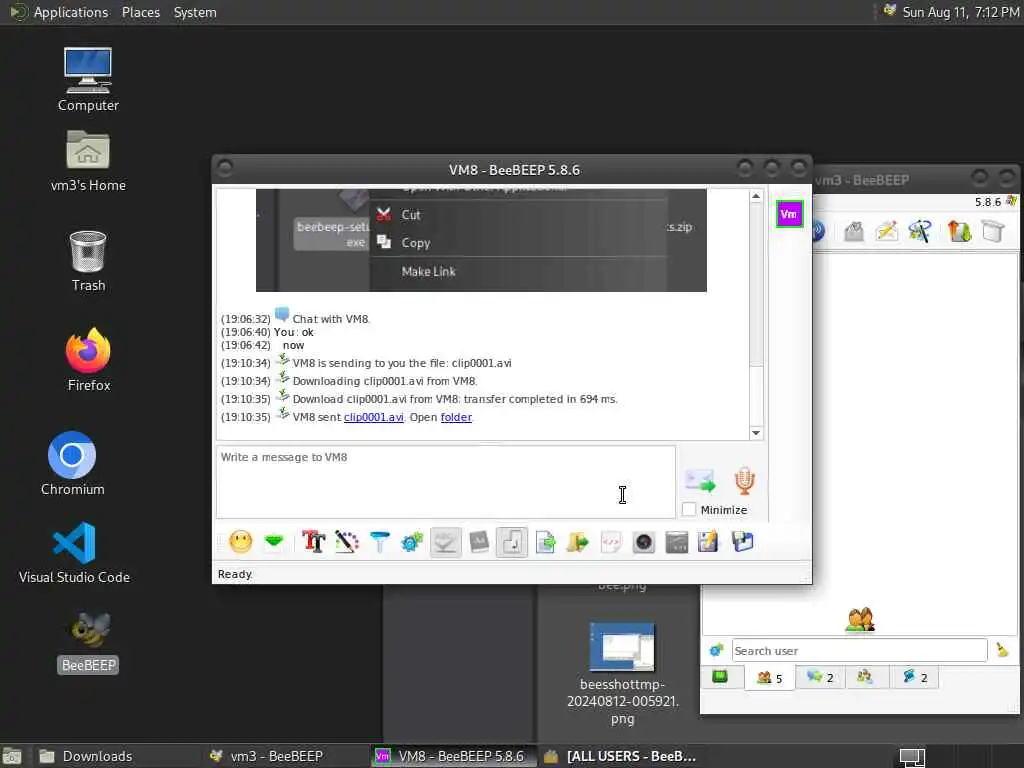Image resolution: width=1024 pixels, height=768 pixels.
Task: Click the green emoticon dropdown arrow
Action: pos(274,541)
